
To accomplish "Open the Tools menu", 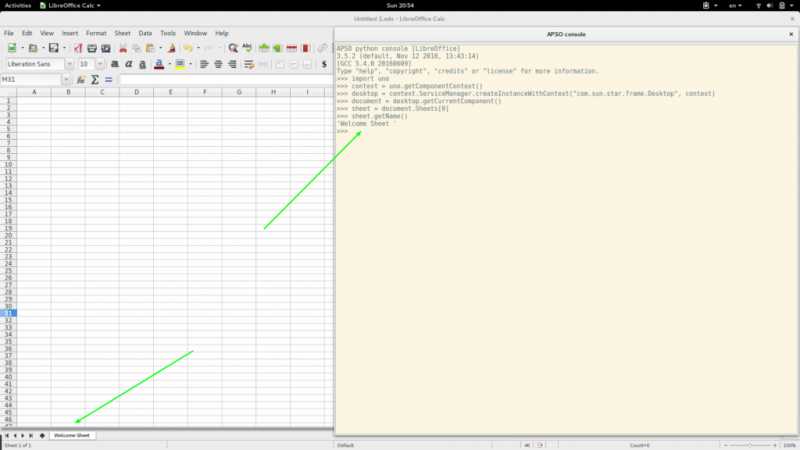I will pyautogui.click(x=168, y=33).
